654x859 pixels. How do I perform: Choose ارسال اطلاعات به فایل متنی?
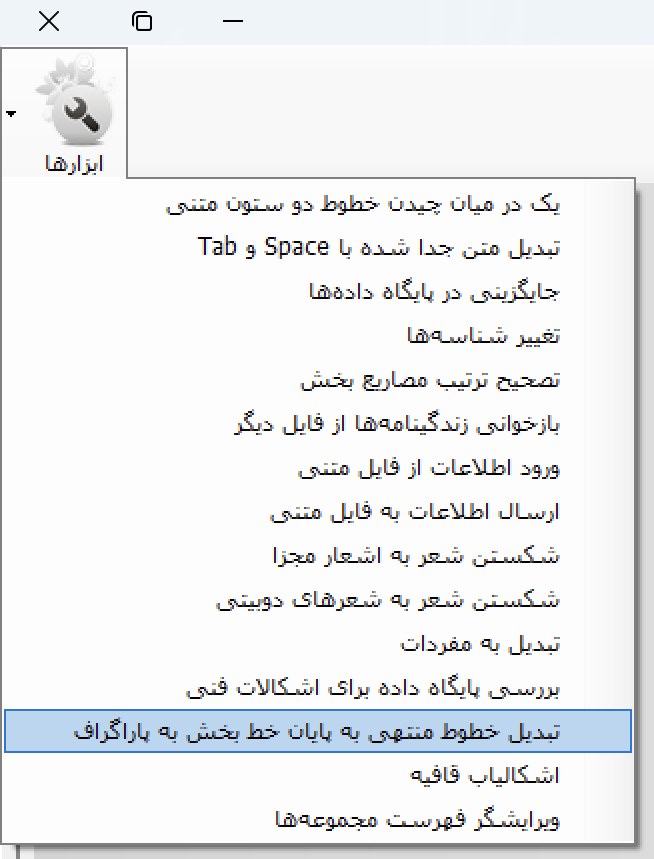318,512
